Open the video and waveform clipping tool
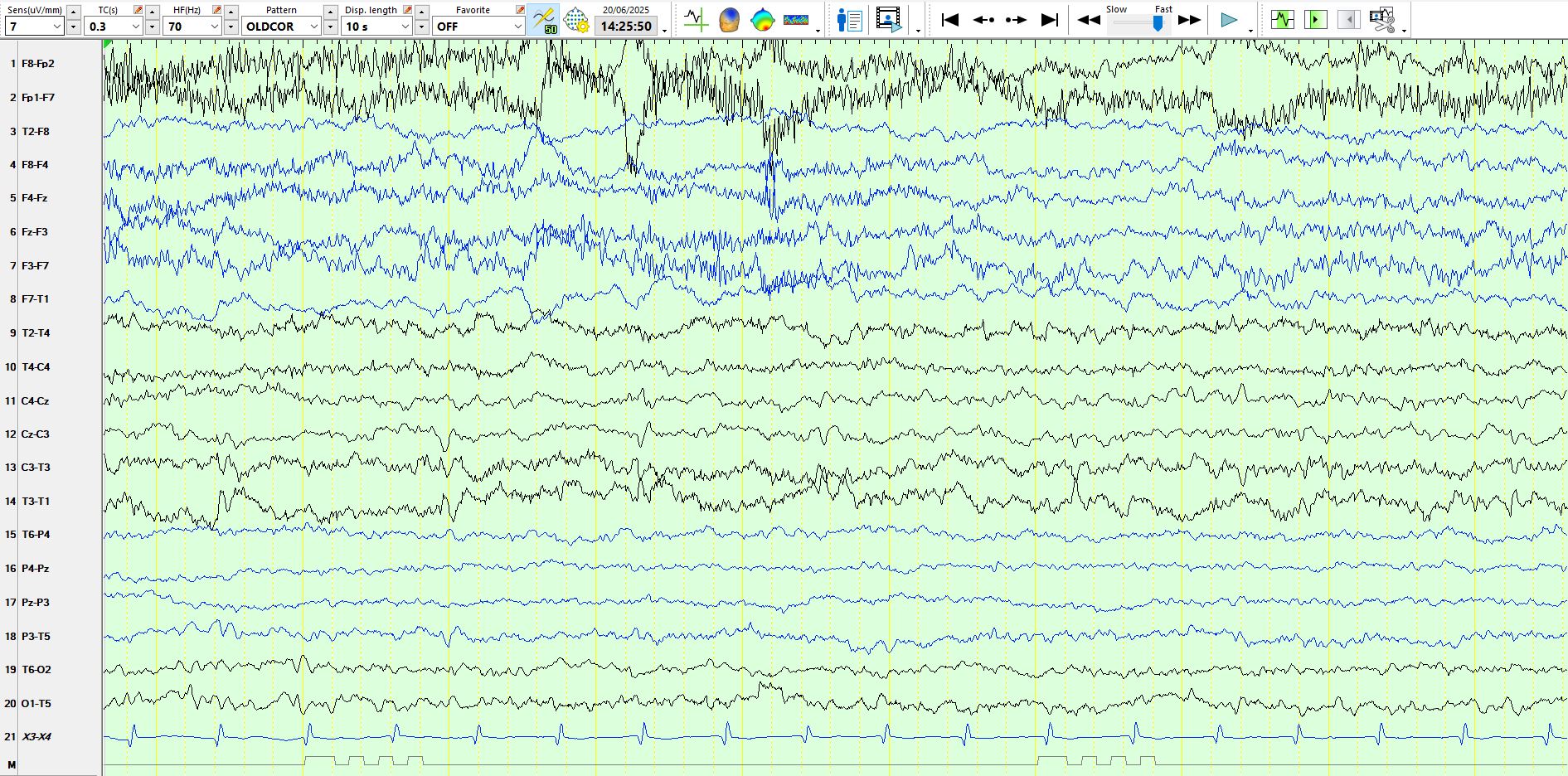Screen dimensions: 1568x776 pos(1382,19)
